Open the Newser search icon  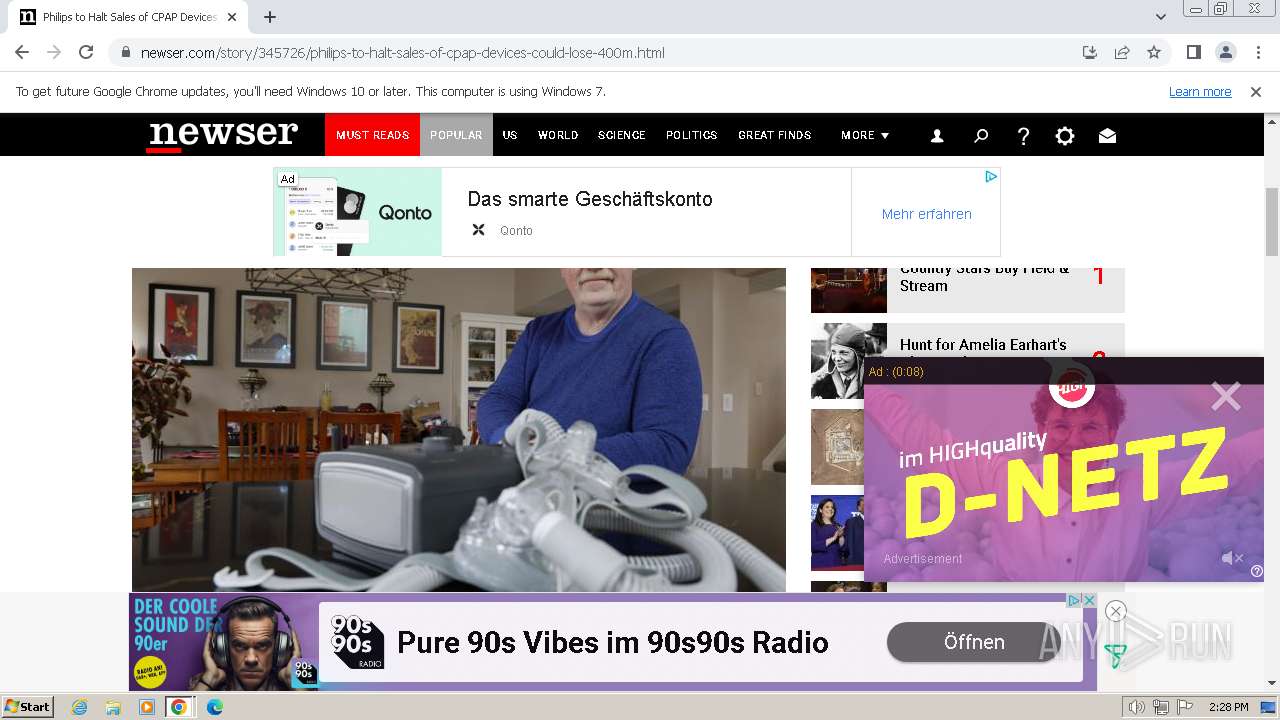(981, 136)
